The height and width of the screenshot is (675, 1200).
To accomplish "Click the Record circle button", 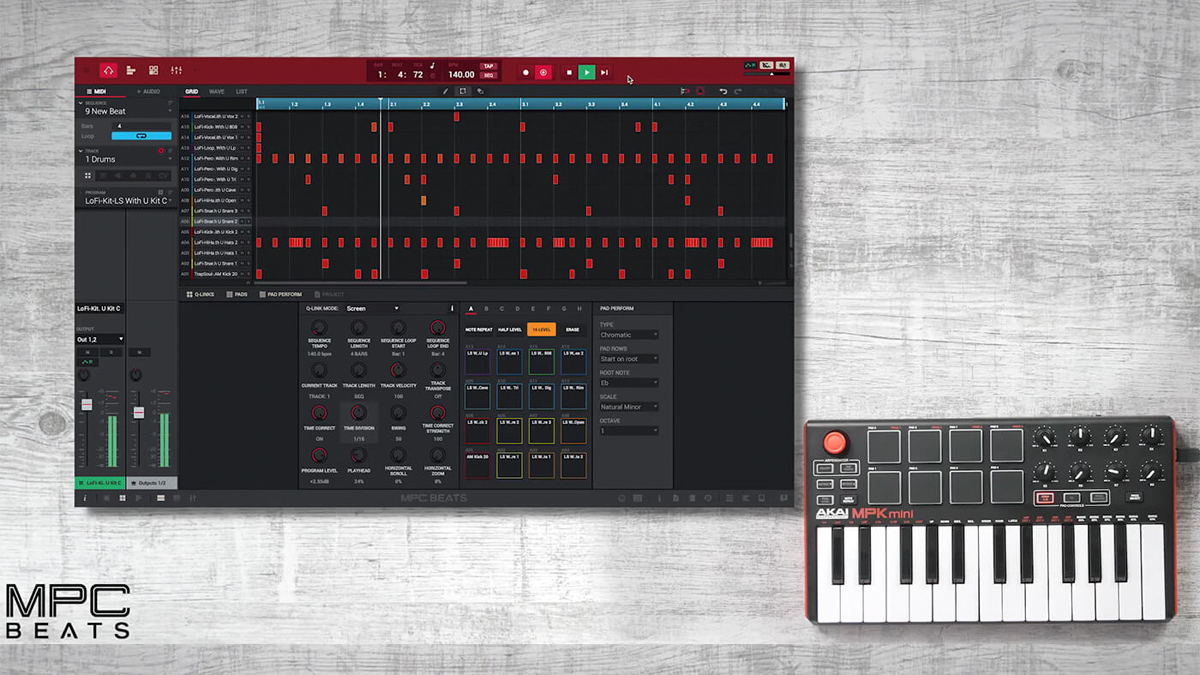I will click(525, 72).
